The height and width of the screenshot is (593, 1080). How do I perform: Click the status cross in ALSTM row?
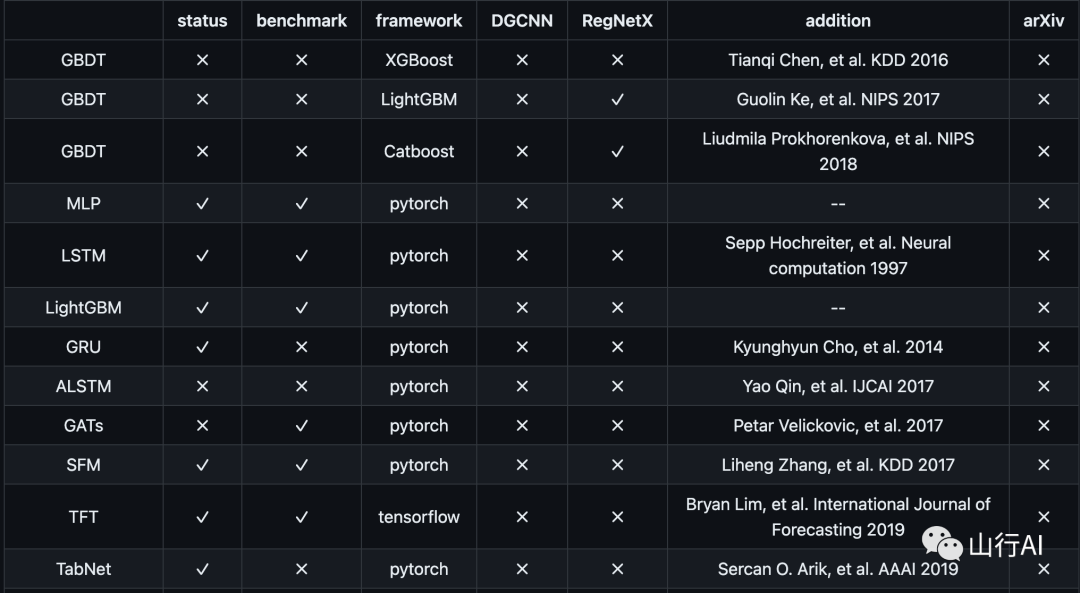point(202,387)
